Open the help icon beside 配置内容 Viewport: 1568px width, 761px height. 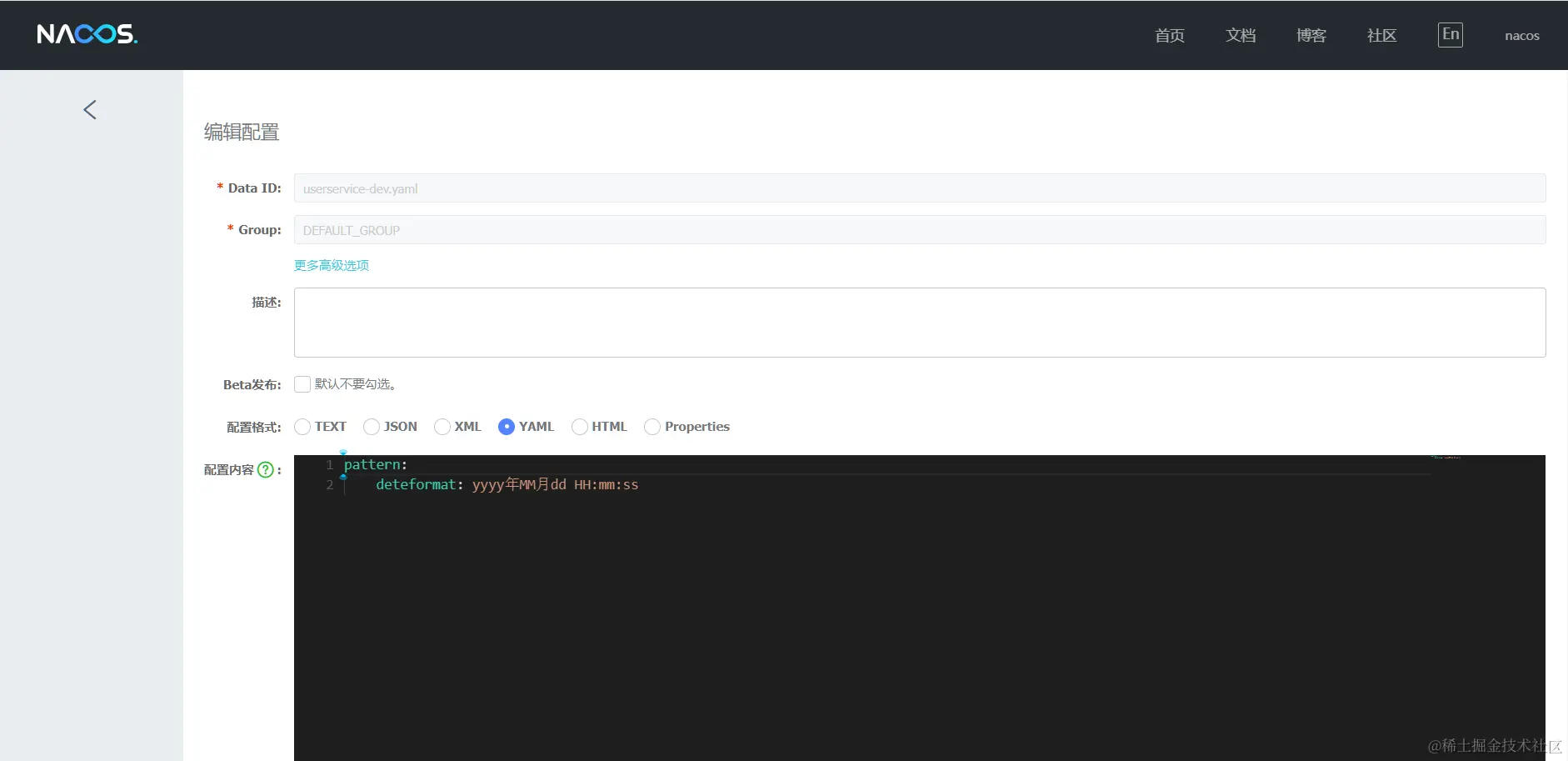tap(266, 469)
